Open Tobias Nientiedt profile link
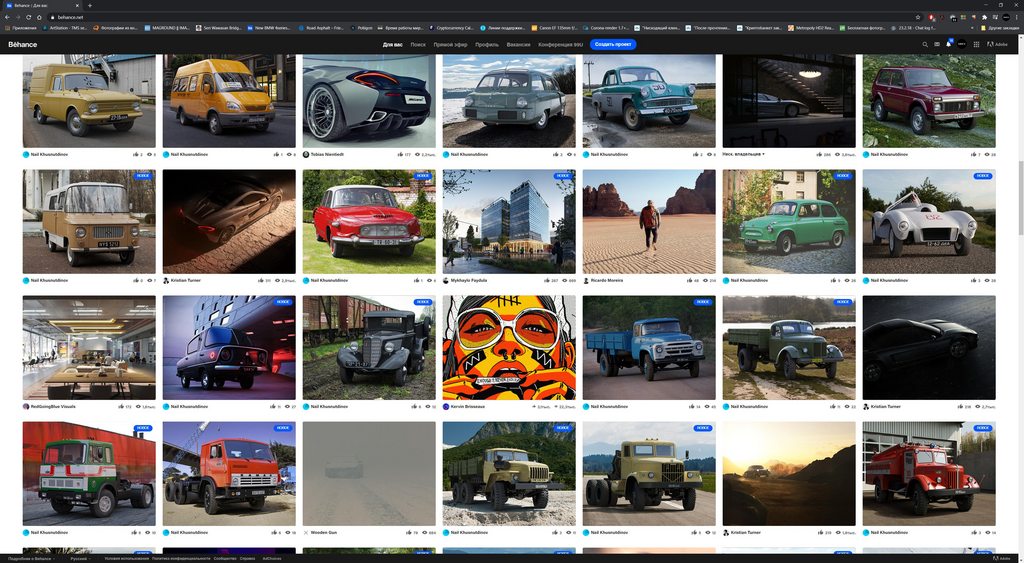 point(327,155)
